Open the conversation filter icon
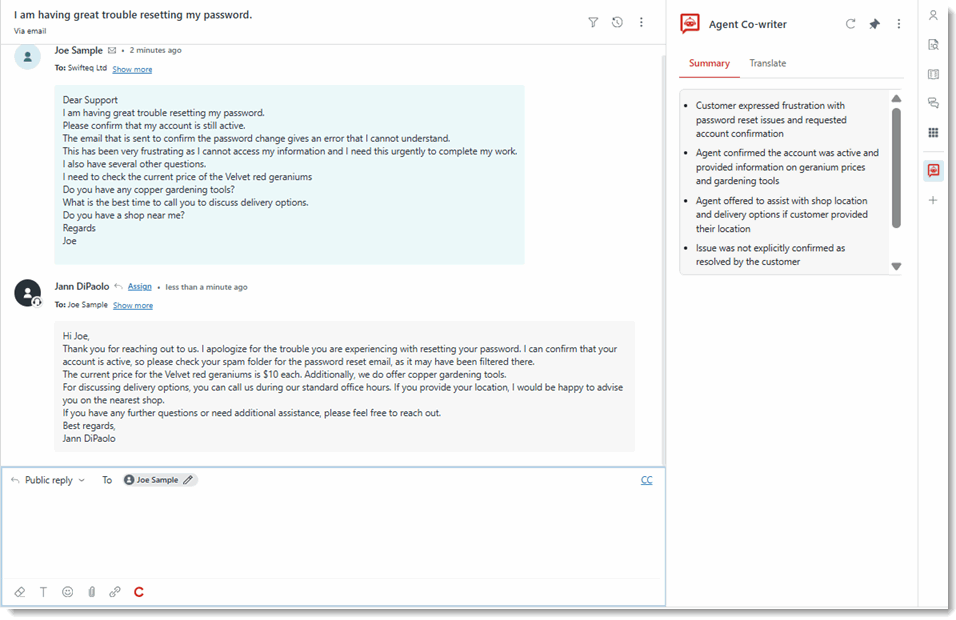956x620 pixels. 593,23
